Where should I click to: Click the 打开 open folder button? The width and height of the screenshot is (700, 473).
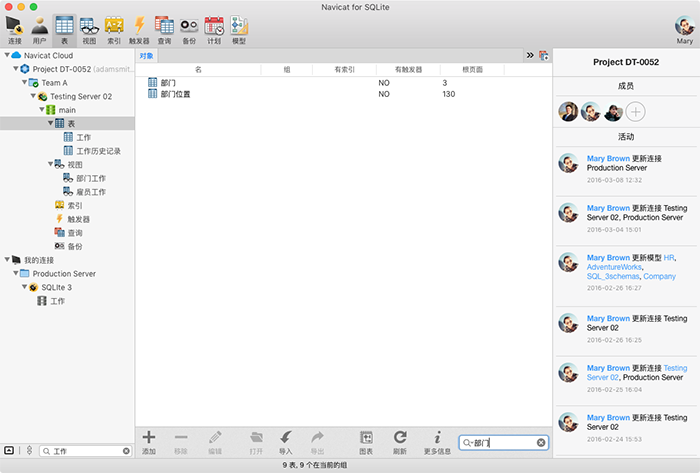(256, 442)
